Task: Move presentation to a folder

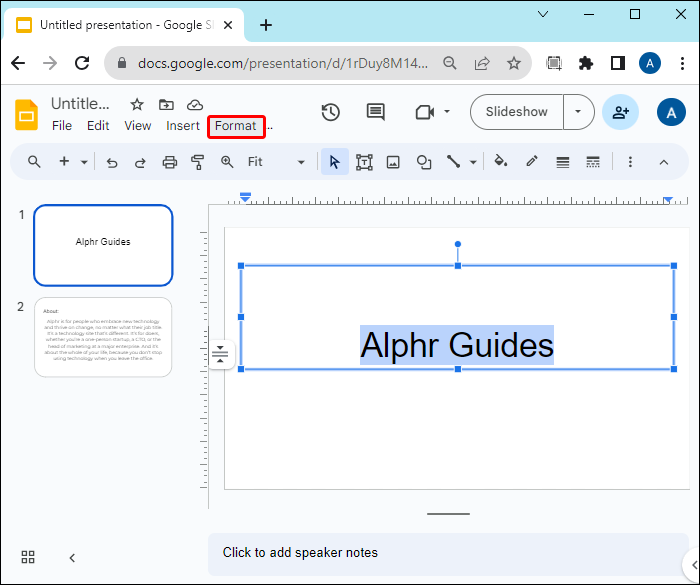Action: click(x=166, y=104)
